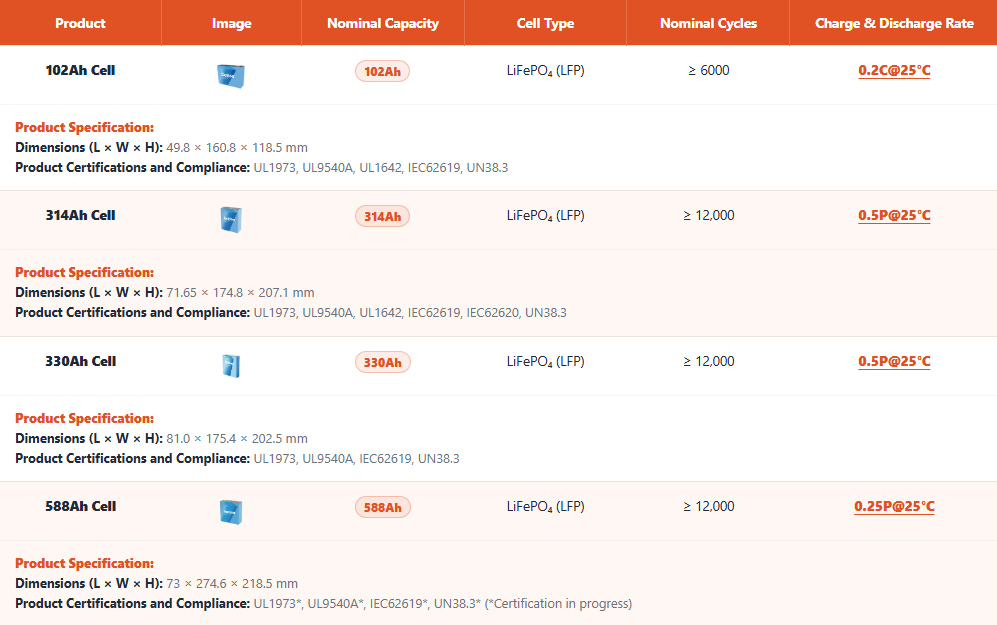Select the Product column header

[x=80, y=23]
